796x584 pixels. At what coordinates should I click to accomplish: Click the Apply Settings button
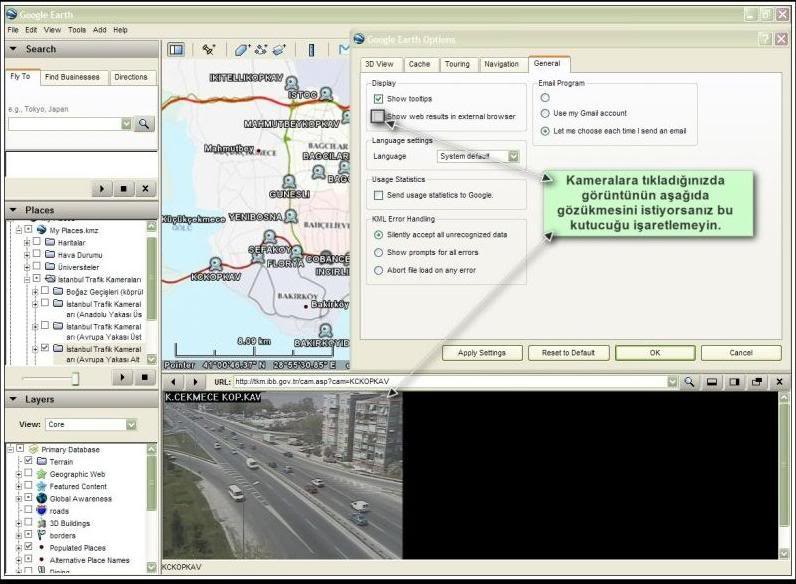pyautogui.click(x=482, y=353)
